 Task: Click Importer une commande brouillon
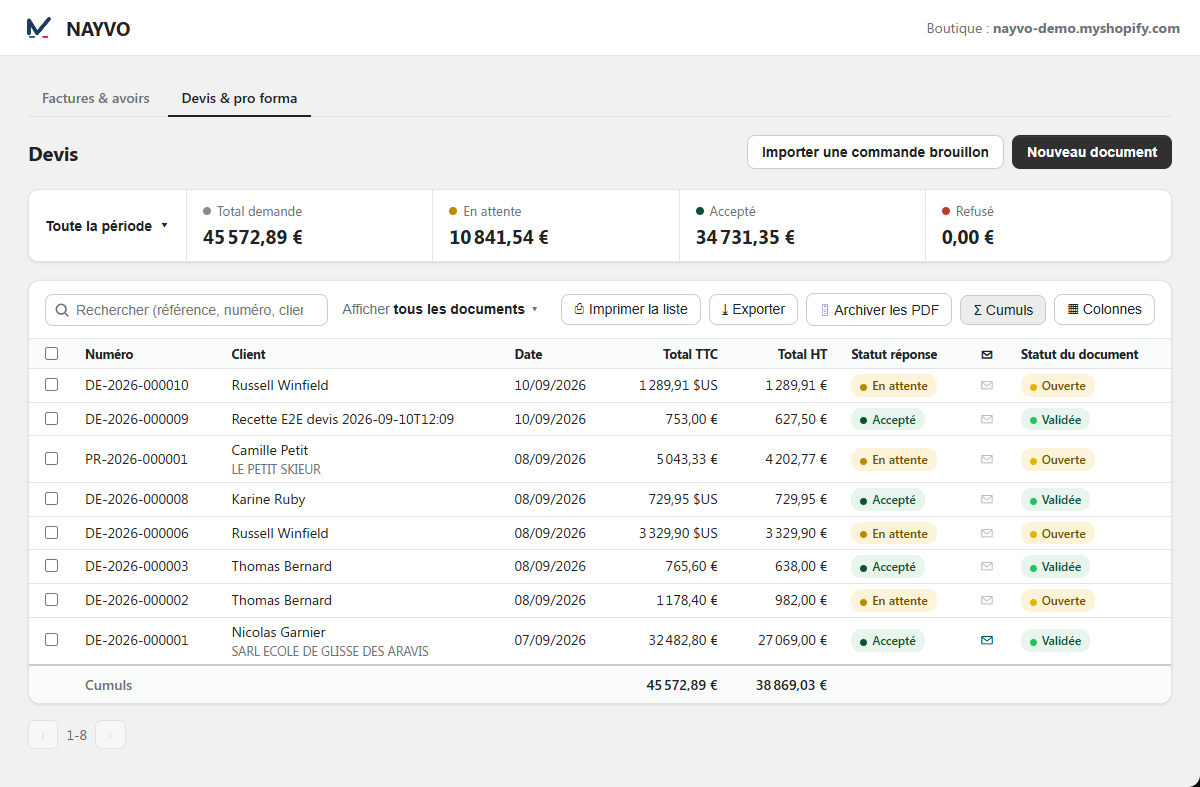(x=875, y=152)
